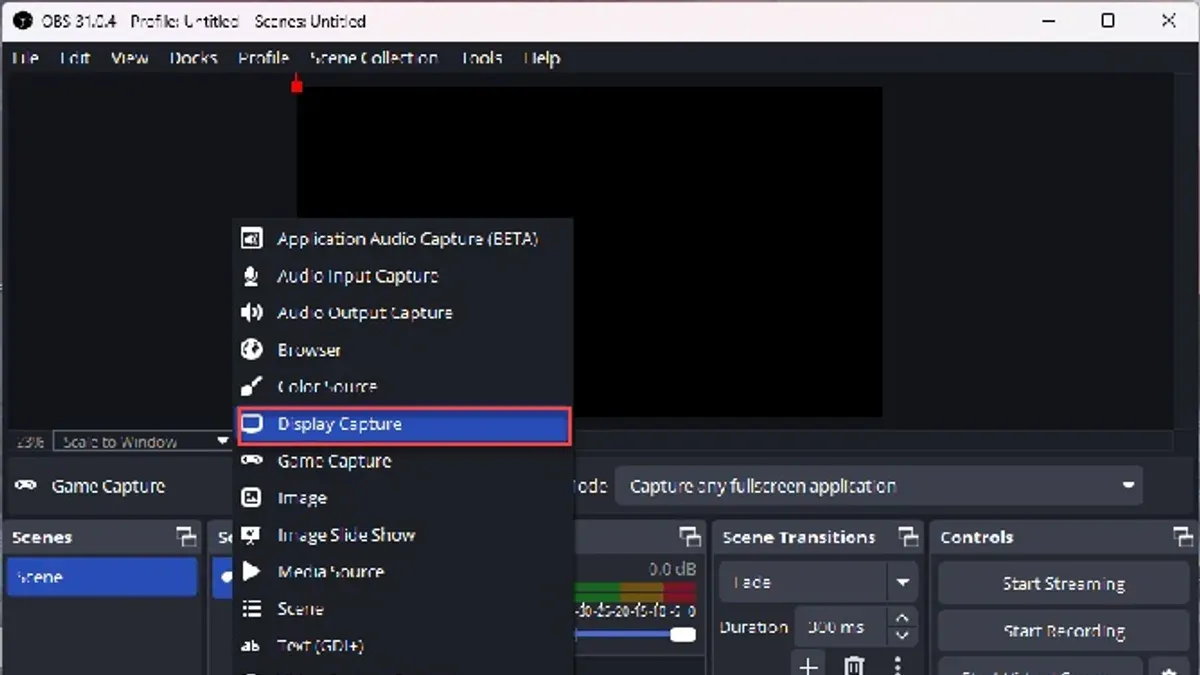Undock the Controls panel
This screenshot has width=1200, height=675.
pos(1183,537)
